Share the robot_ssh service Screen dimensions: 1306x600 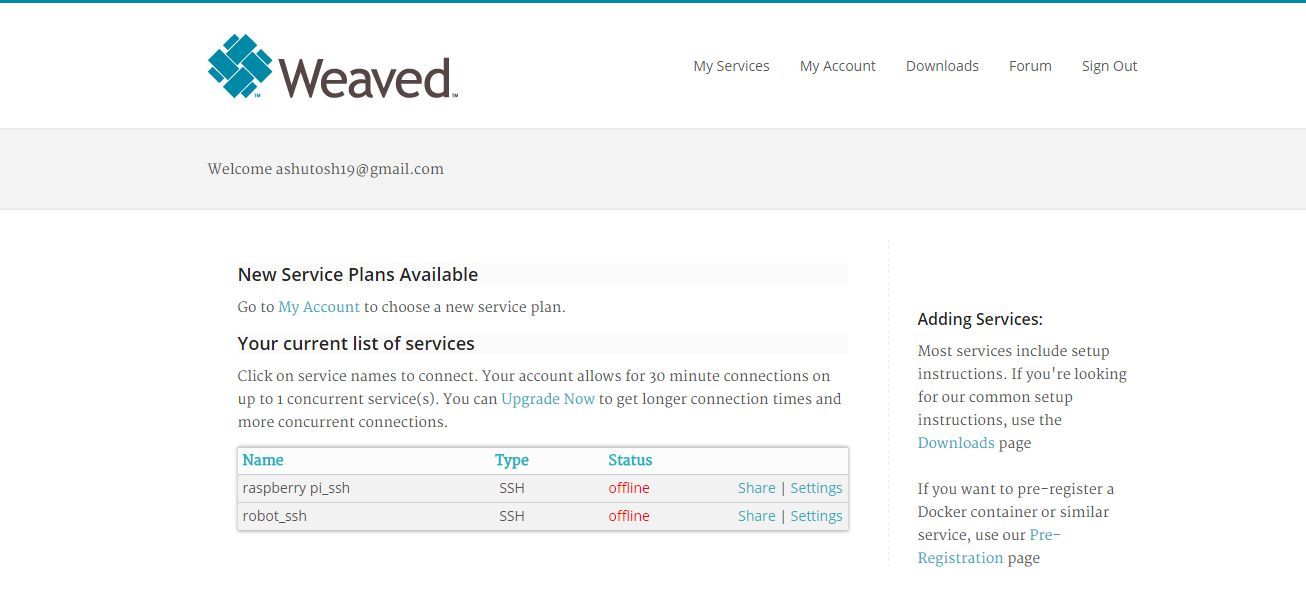(756, 516)
